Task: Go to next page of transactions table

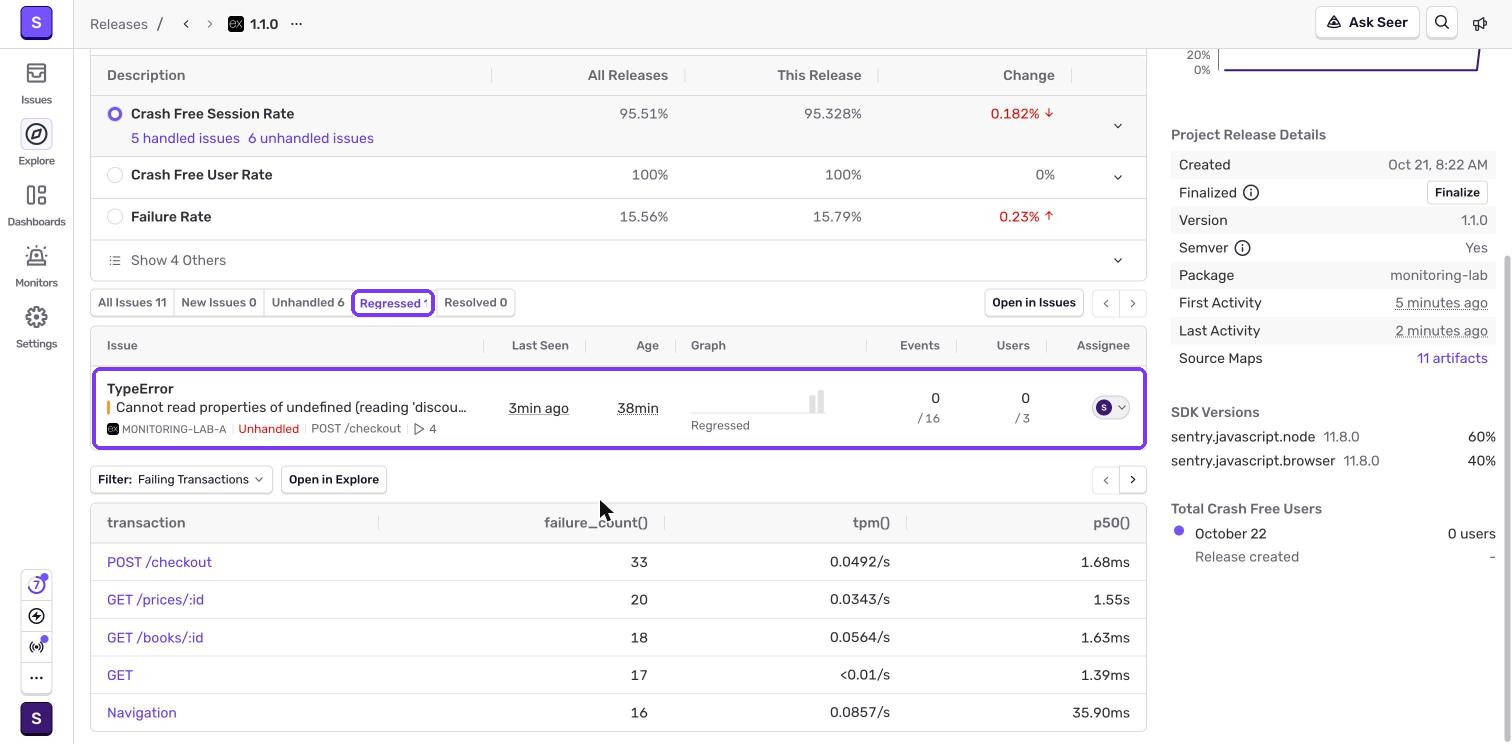Action: pyautogui.click(x=1133, y=480)
